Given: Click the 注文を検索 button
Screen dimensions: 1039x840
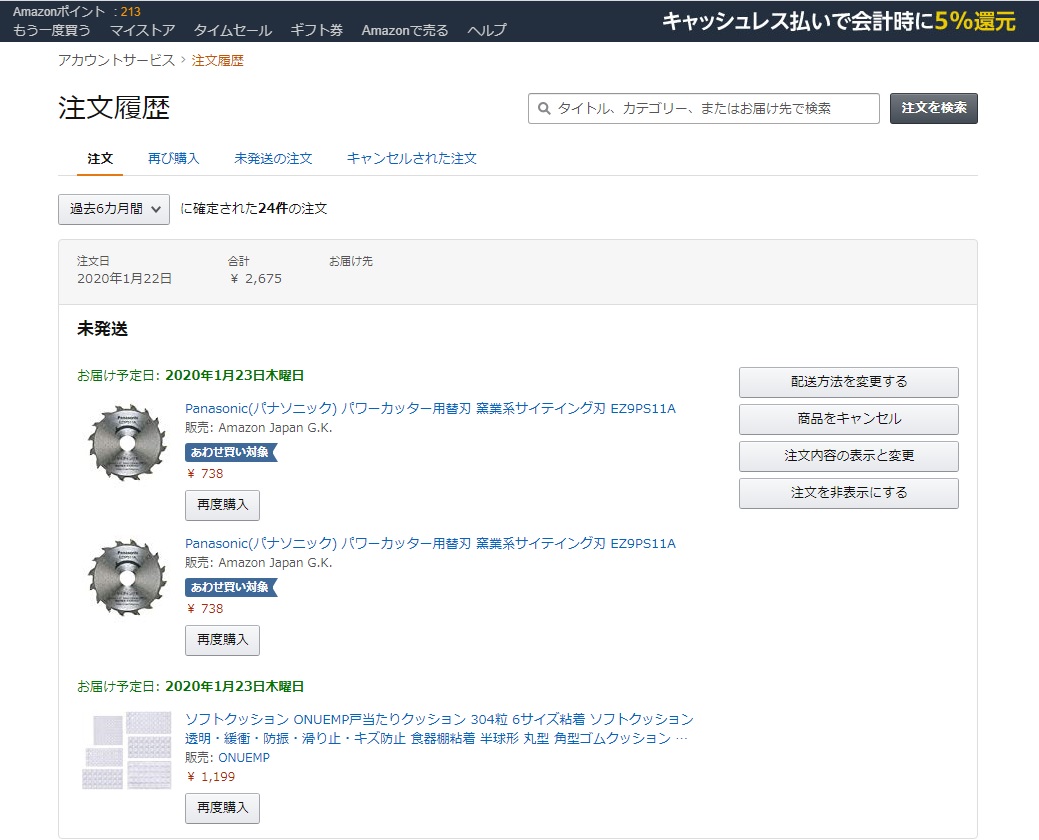Looking at the screenshot, I should tap(934, 108).
